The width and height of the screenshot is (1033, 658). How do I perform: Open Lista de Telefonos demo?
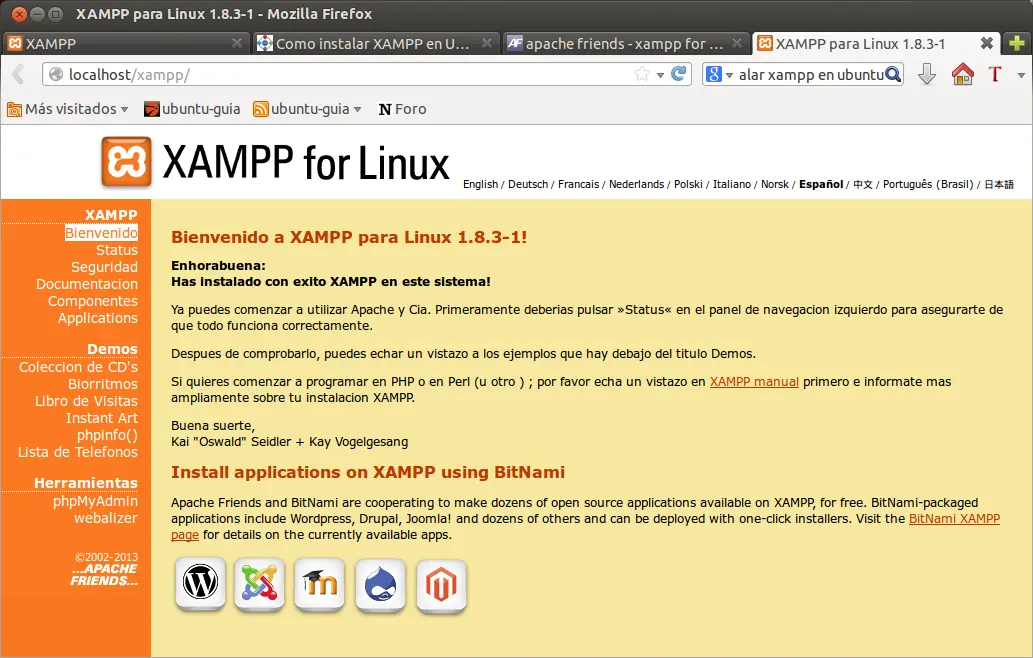(78, 452)
